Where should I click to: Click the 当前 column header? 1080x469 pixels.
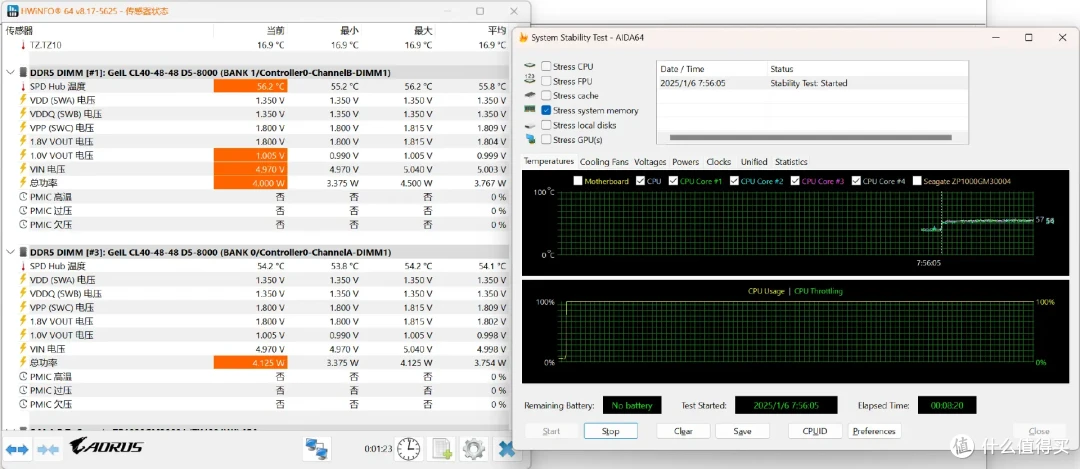276,31
